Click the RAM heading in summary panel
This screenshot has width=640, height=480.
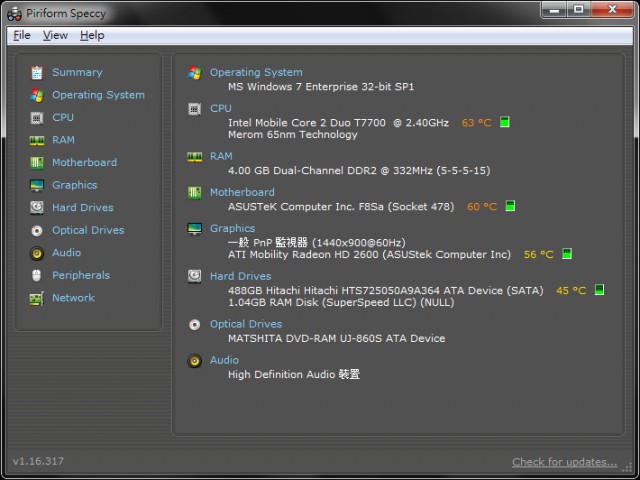click(x=221, y=156)
